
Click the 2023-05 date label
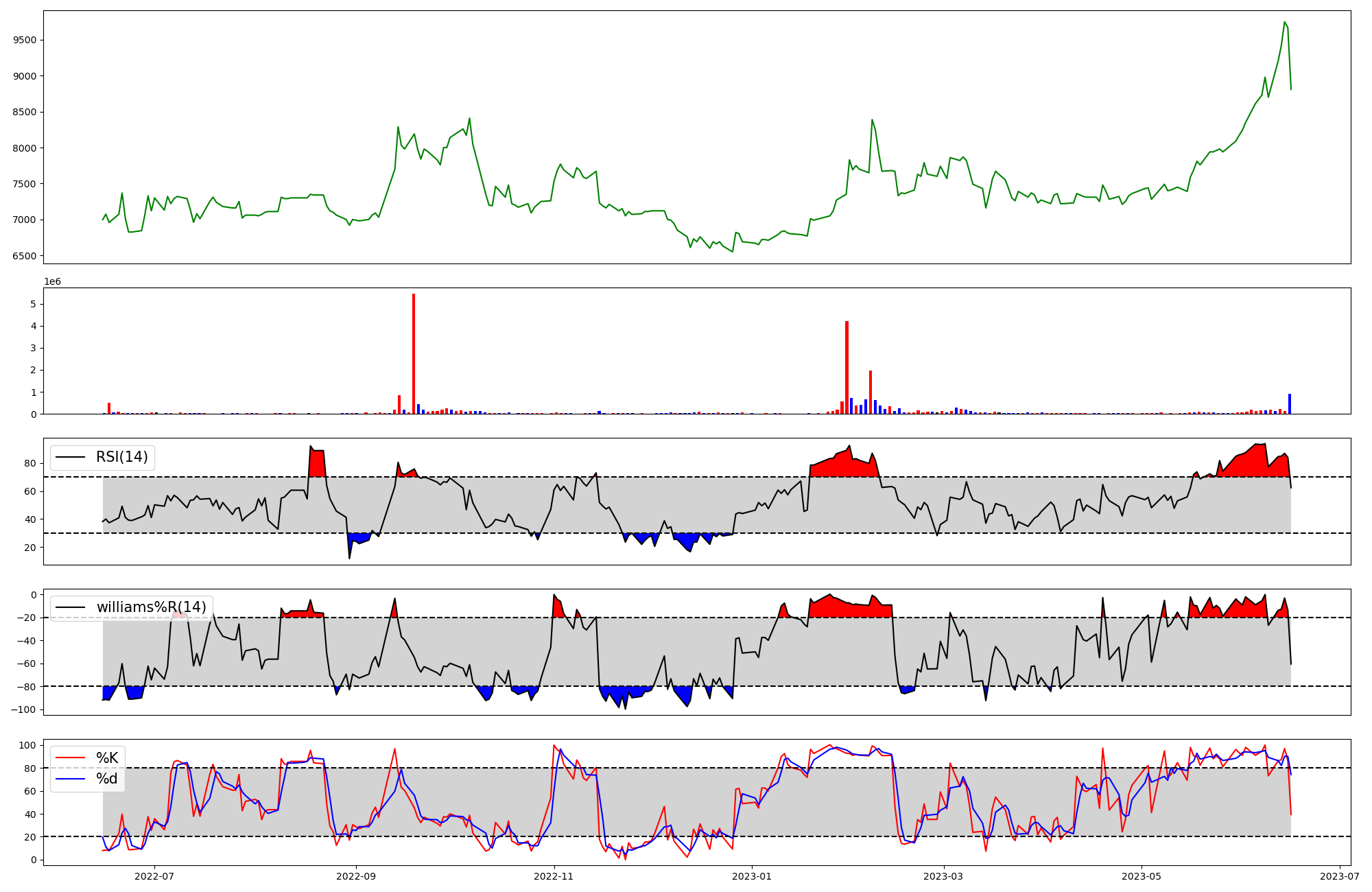tap(1142, 876)
